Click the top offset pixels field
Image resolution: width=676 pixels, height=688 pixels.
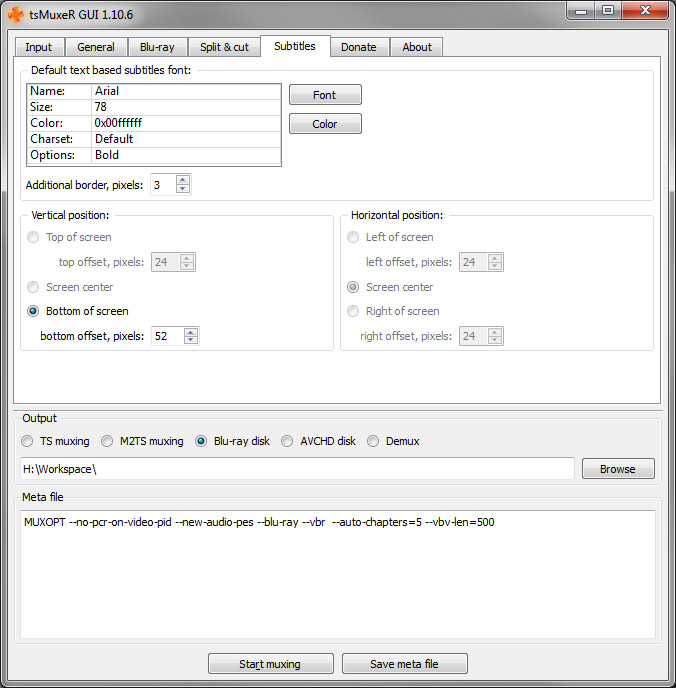click(166, 262)
